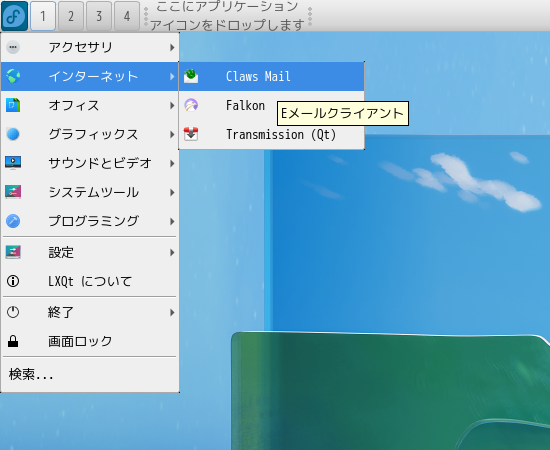Viewport: 550px width, 450px height.
Task: Select 画面ロック to lock screen
Action: click(x=90, y=342)
